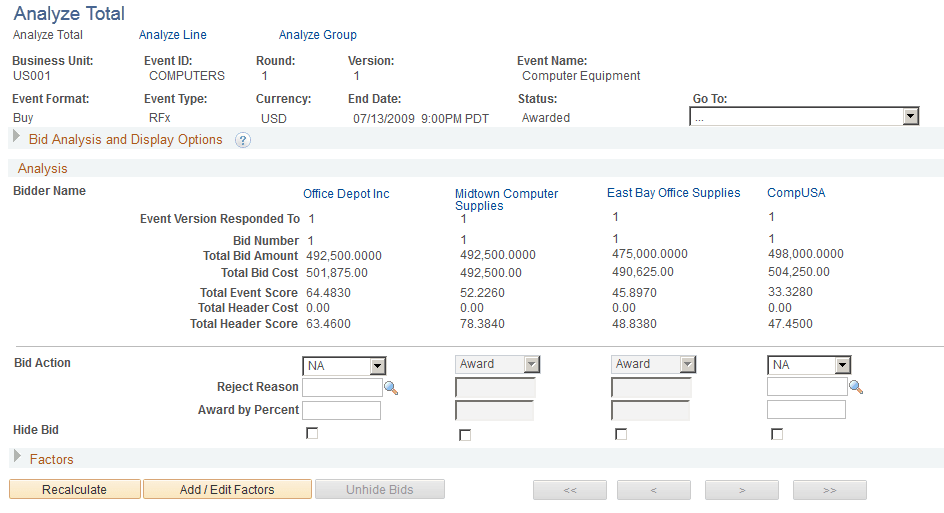This screenshot has height=513, width=944.
Task: Switch to Analyze Group tab
Action: pyautogui.click(x=318, y=35)
